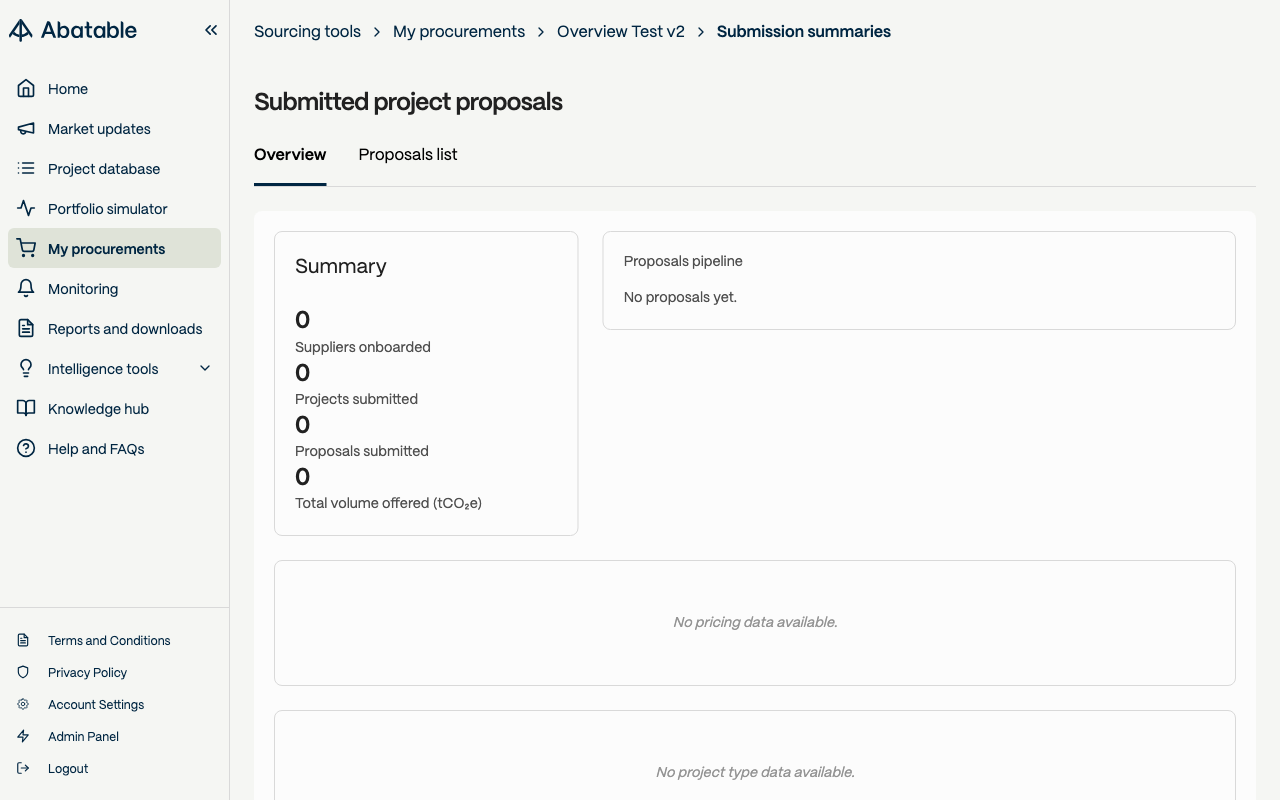The height and width of the screenshot is (800, 1280).
Task: Open the Terms and Conditions link
Action: click(109, 641)
